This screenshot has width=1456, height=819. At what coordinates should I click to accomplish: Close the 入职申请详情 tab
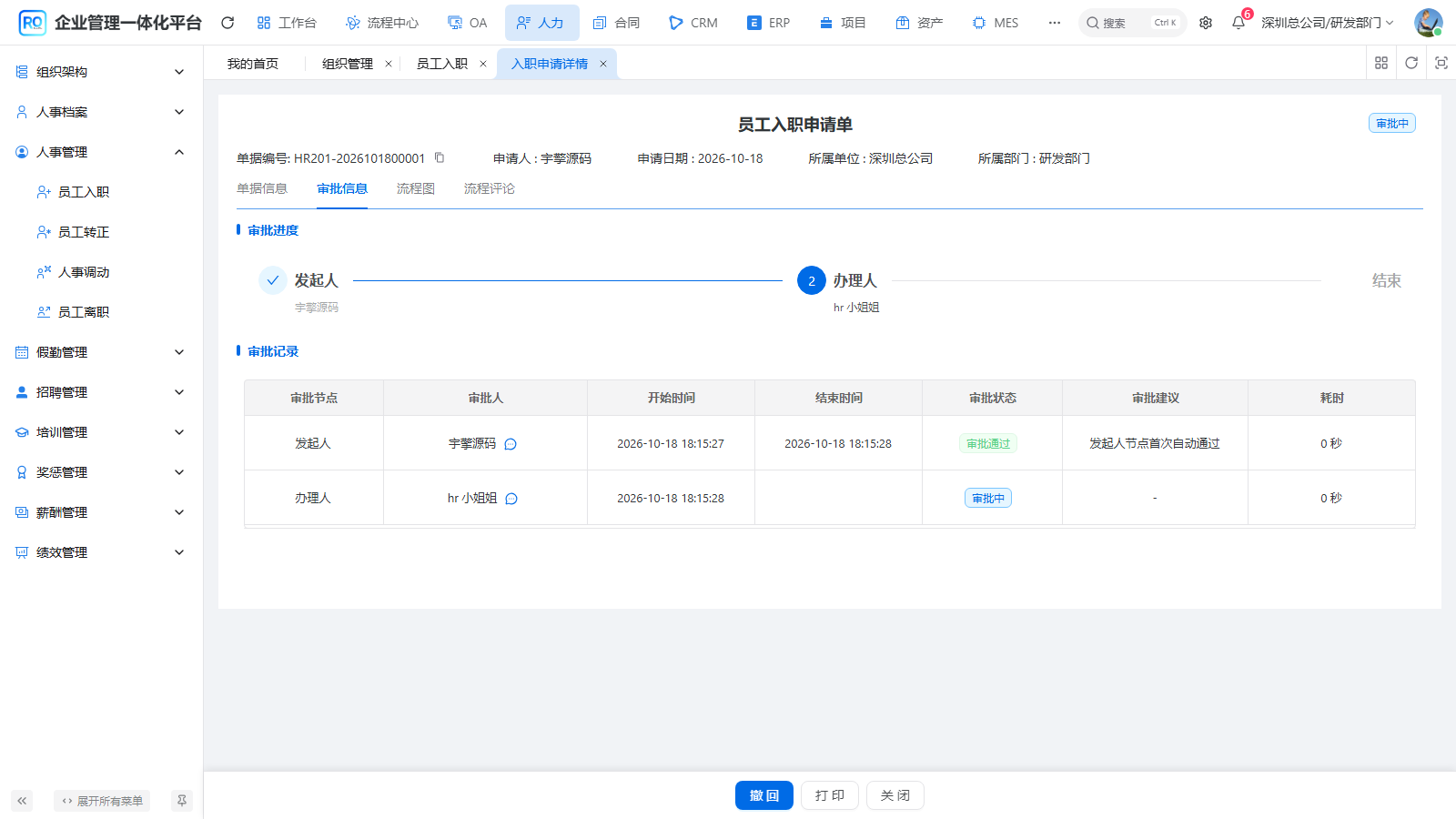click(x=603, y=64)
